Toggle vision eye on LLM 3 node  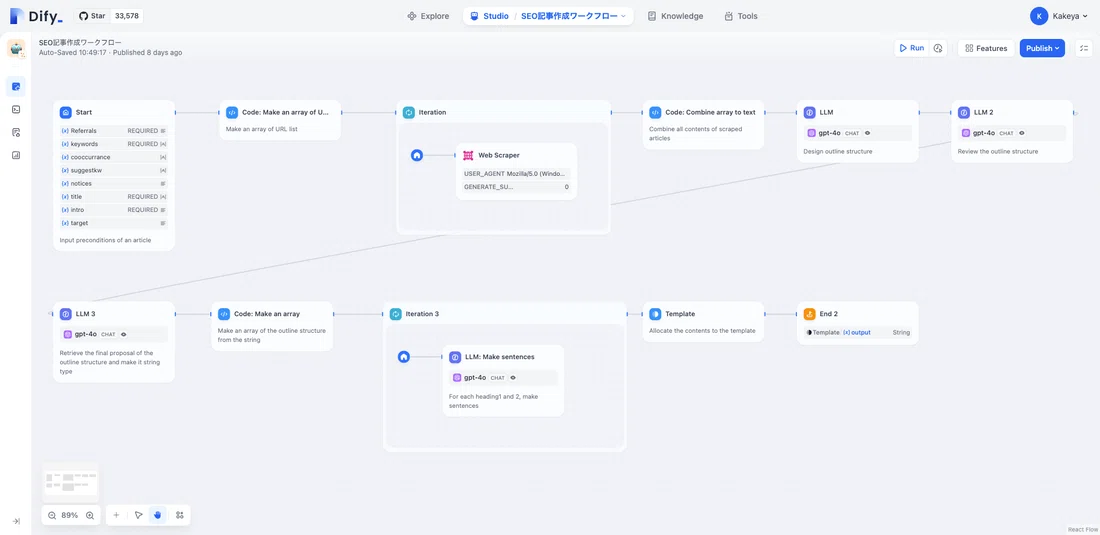(123, 334)
